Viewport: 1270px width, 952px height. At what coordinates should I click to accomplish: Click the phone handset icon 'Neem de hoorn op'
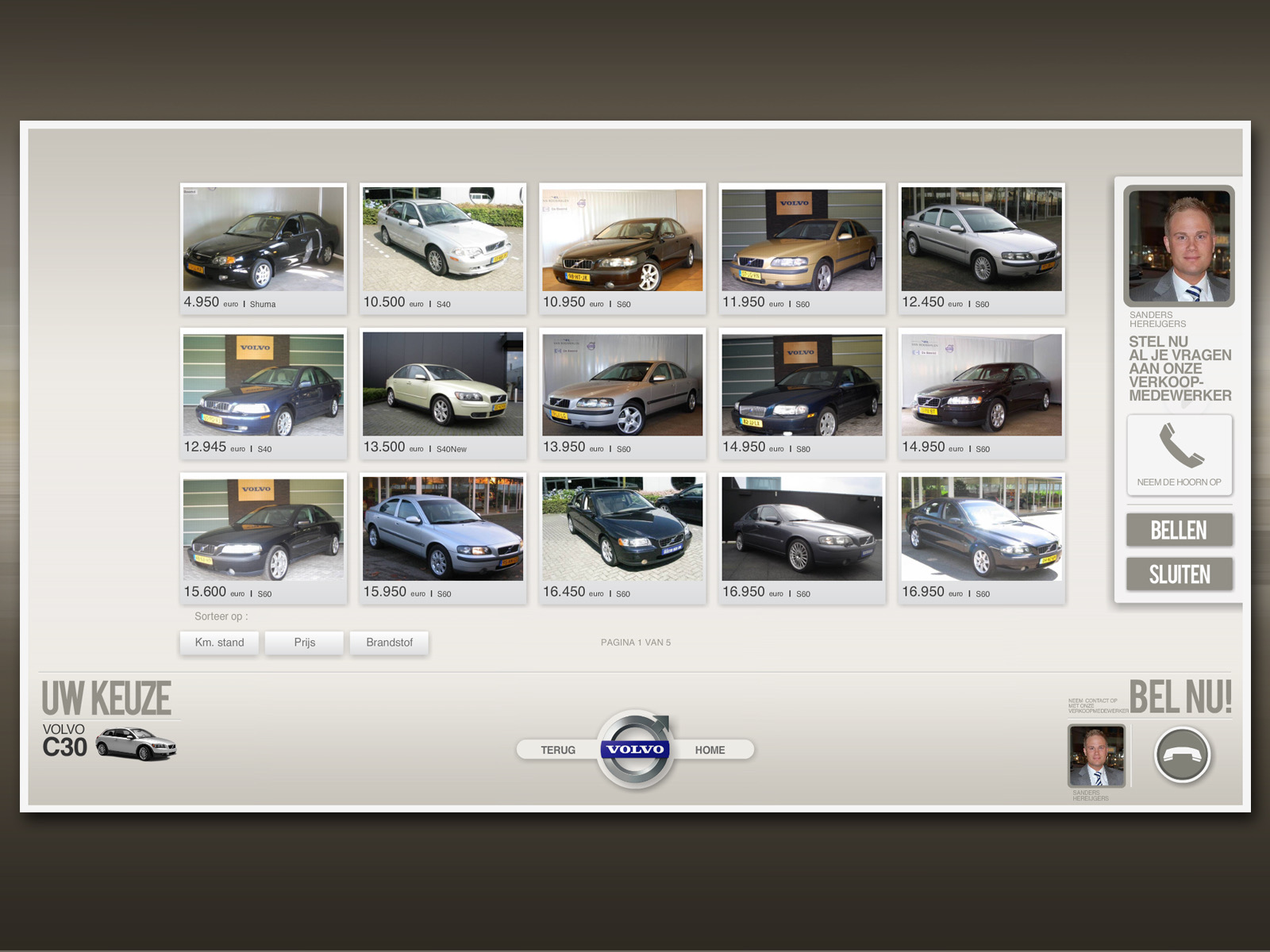coord(1180,455)
